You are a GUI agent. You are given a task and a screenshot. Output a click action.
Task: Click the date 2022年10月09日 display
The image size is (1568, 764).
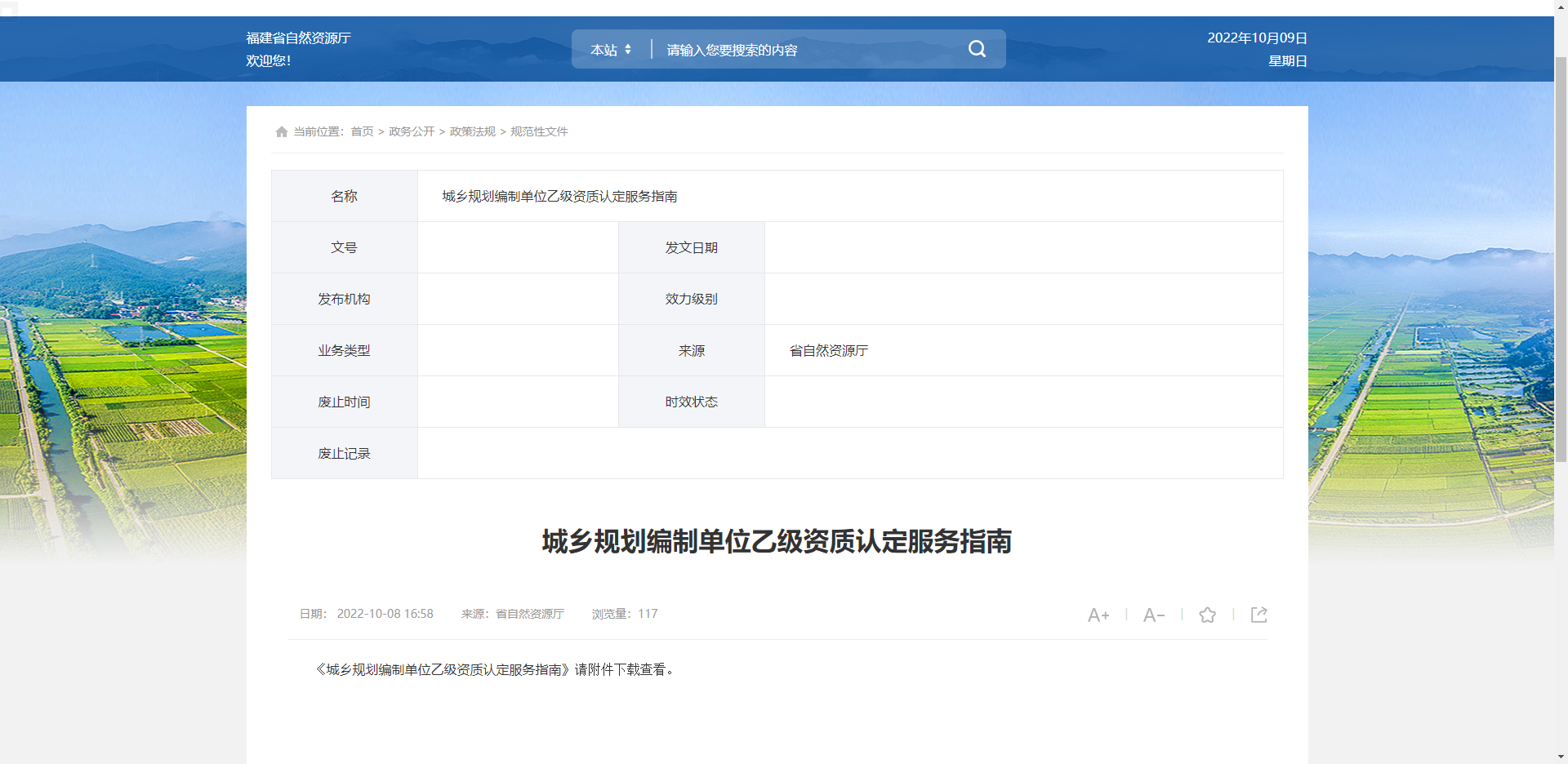1257,38
